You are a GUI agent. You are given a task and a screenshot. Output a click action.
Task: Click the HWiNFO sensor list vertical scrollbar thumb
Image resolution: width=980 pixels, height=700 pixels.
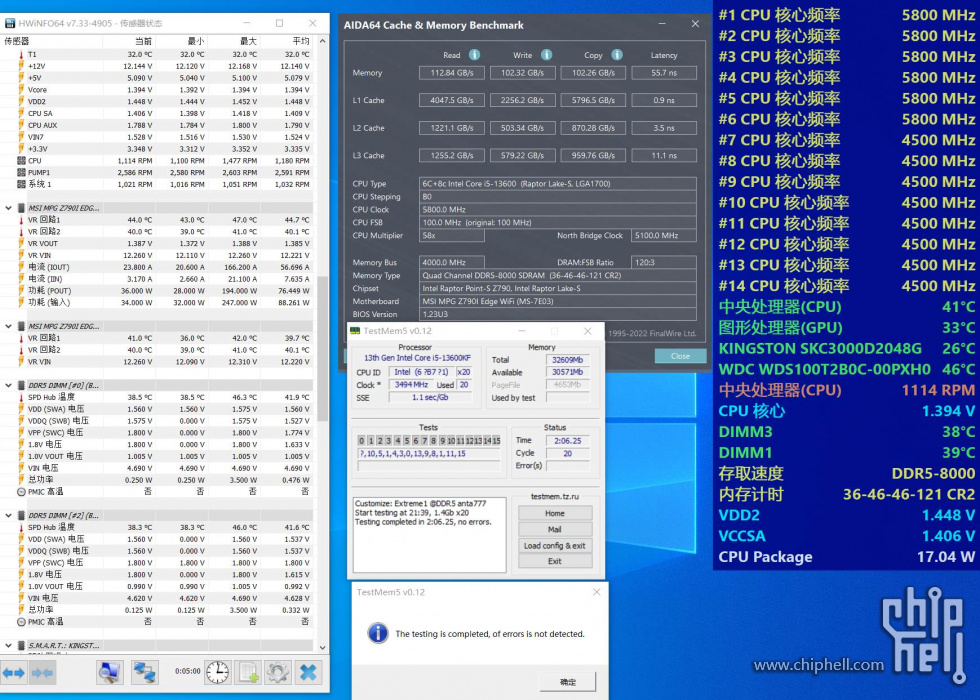coord(322,347)
